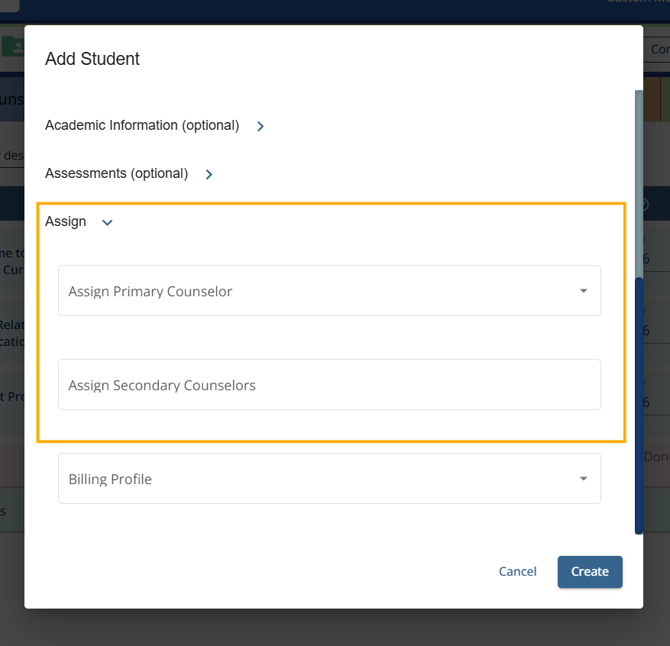Click the chevron beside Academic Information
The image size is (670, 646).
260,127
